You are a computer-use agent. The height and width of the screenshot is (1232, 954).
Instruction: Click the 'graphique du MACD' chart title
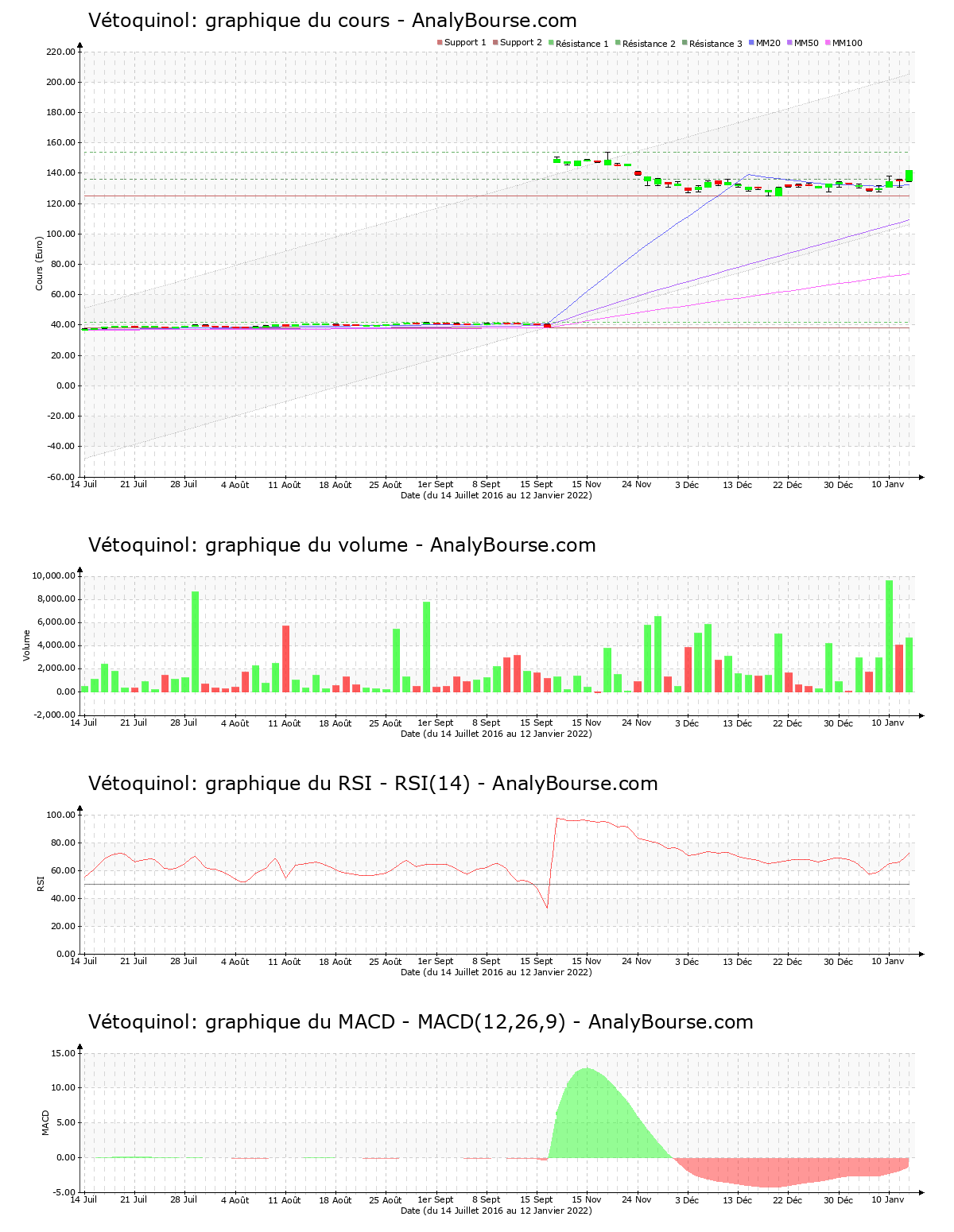click(x=421, y=1022)
